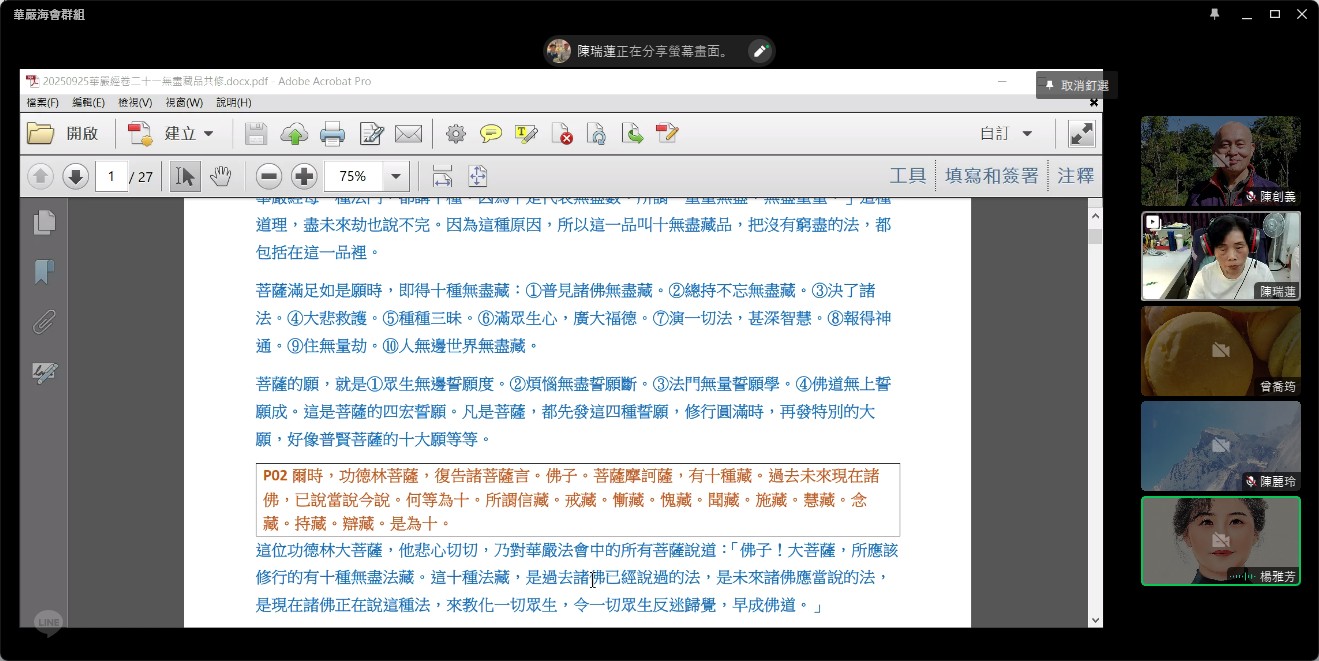The height and width of the screenshot is (661, 1319).
Task: Open the bookmarks panel in sidebar
Action: [x=44, y=272]
